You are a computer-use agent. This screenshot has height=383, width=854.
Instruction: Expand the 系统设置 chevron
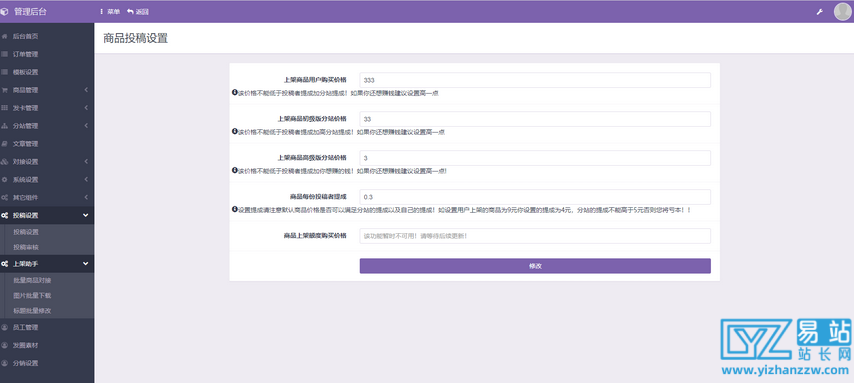tap(86, 180)
